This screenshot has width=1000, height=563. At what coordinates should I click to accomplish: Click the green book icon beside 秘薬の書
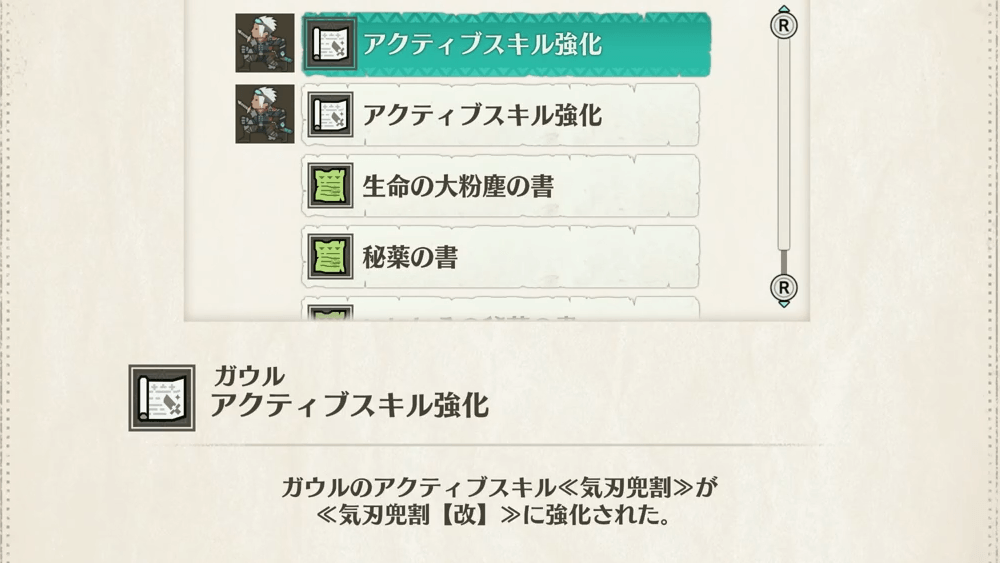coord(330,257)
